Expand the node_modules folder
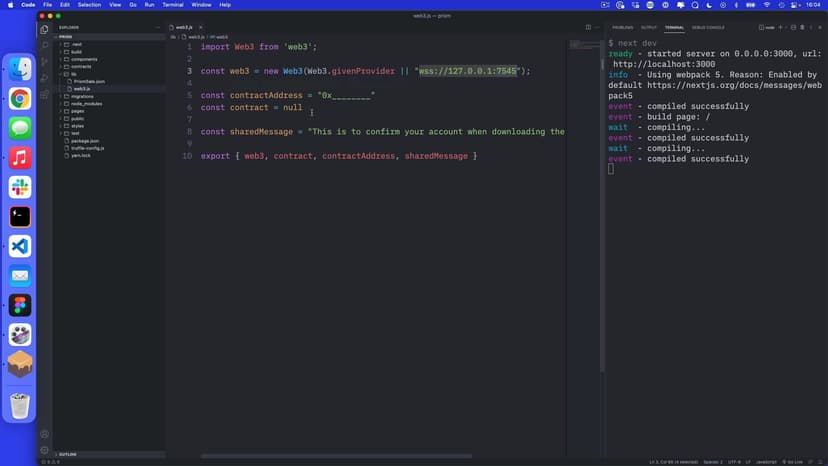Image resolution: width=828 pixels, height=466 pixels. coord(86,104)
